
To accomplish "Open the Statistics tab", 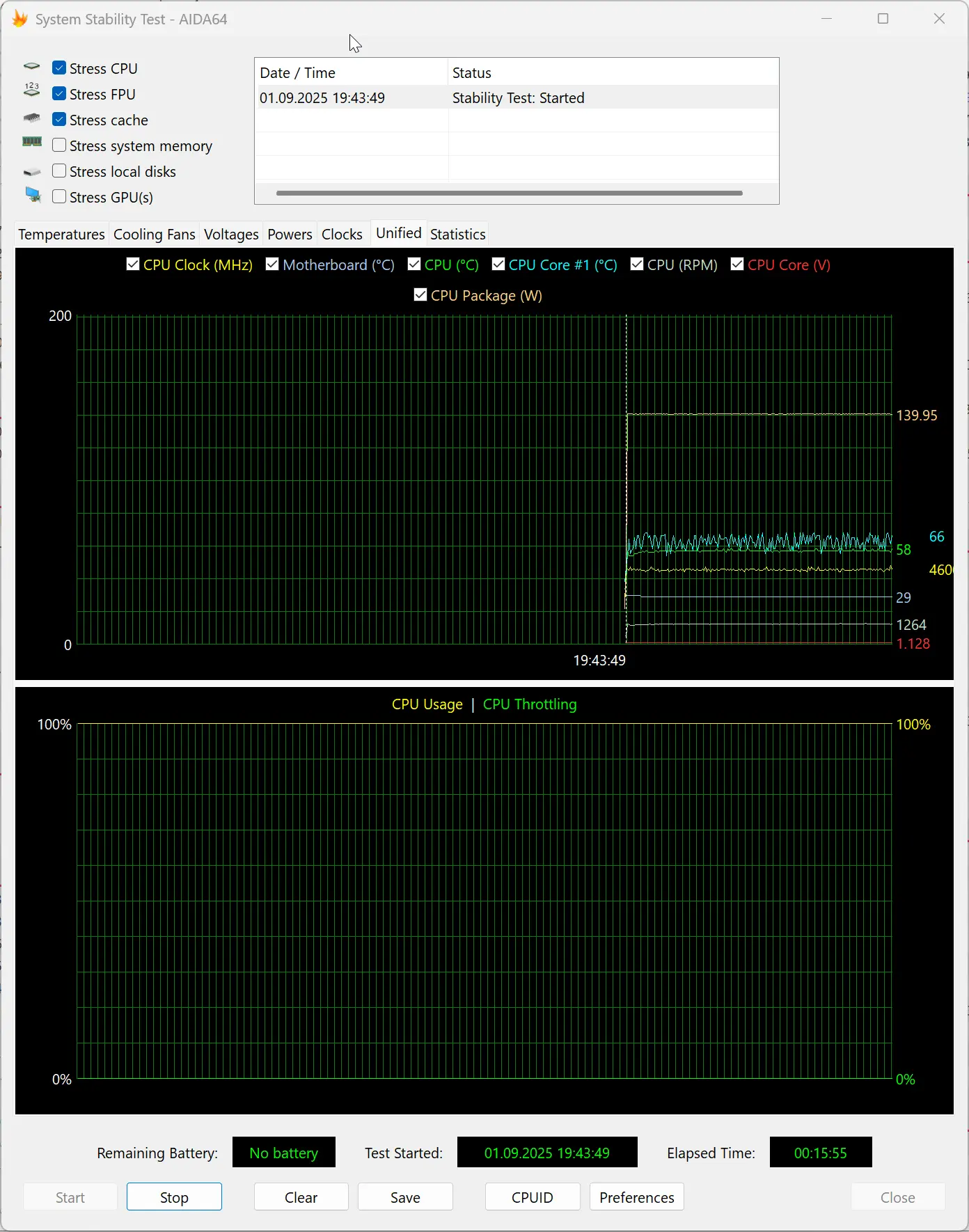I will pyautogui.click(x=457, y=234).
